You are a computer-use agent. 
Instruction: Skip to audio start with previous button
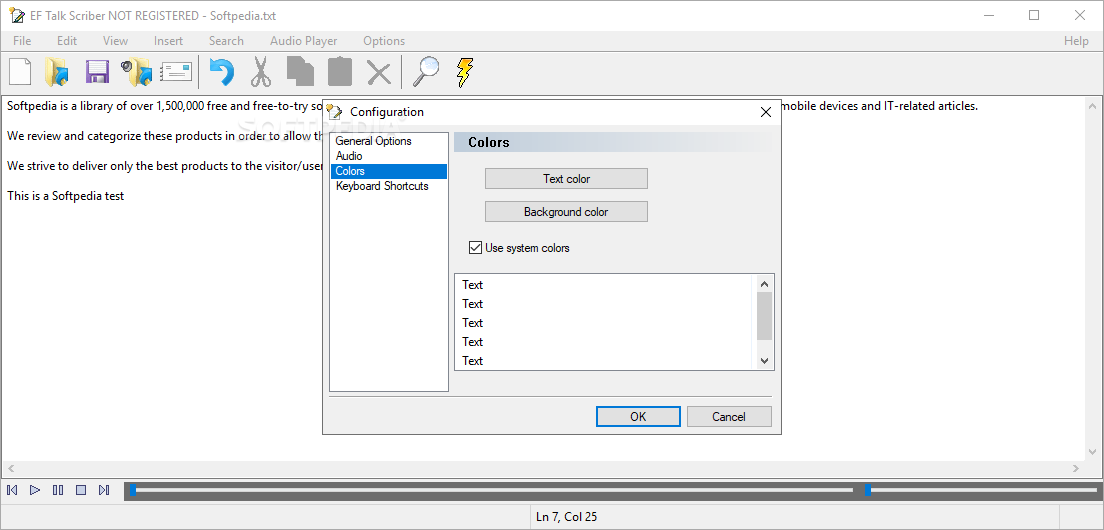pos(12,490)
